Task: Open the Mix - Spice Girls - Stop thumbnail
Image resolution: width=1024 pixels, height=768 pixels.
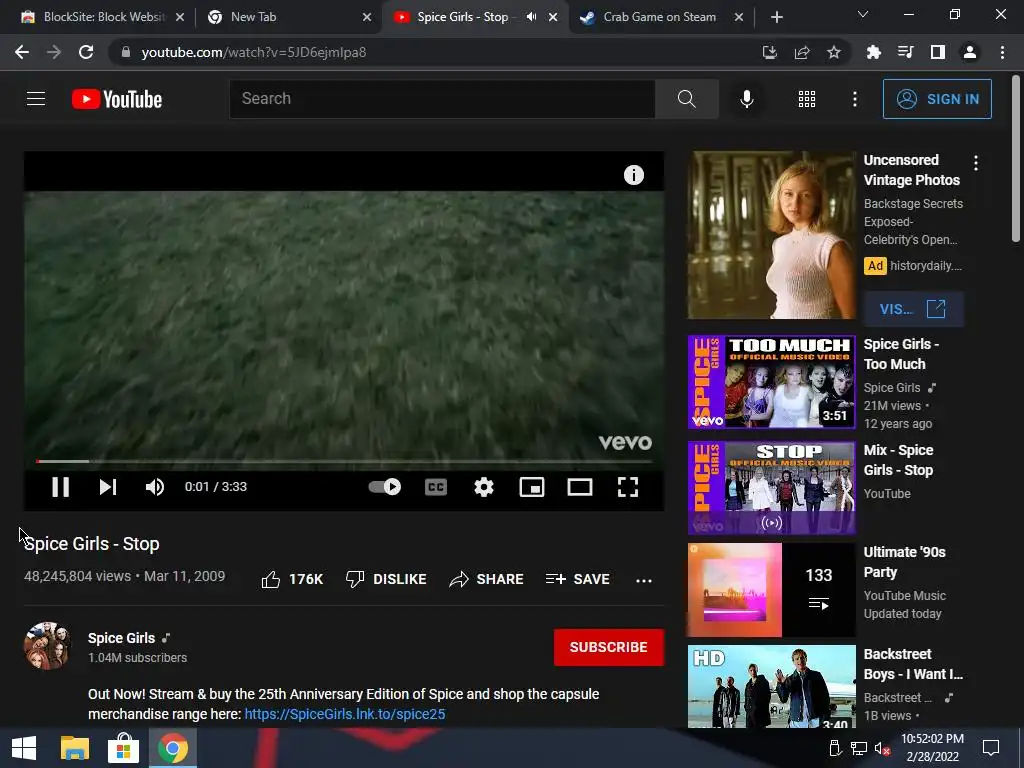Action: click(771, 488)
